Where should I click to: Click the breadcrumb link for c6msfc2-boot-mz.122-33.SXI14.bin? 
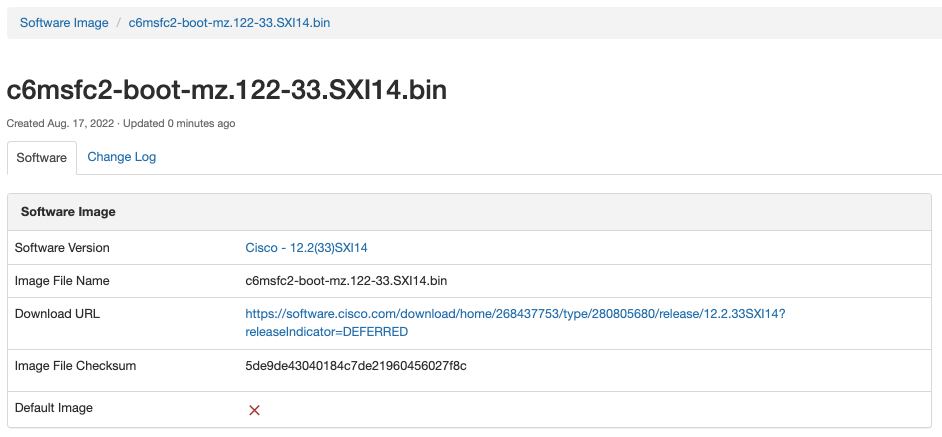pyautogui.click(x=229, y=22)
